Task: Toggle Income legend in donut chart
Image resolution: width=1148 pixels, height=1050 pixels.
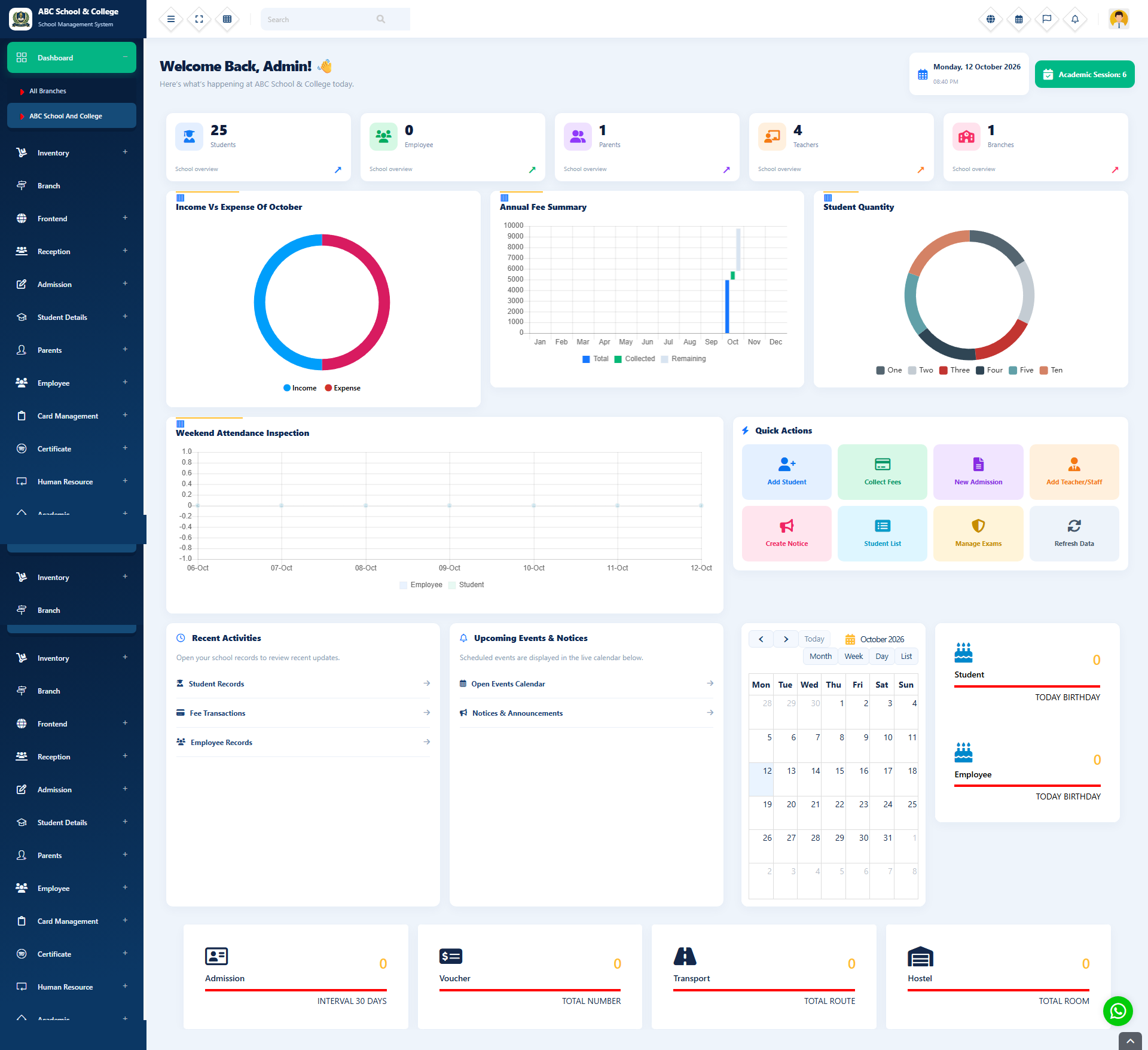Action: [300, 388]
